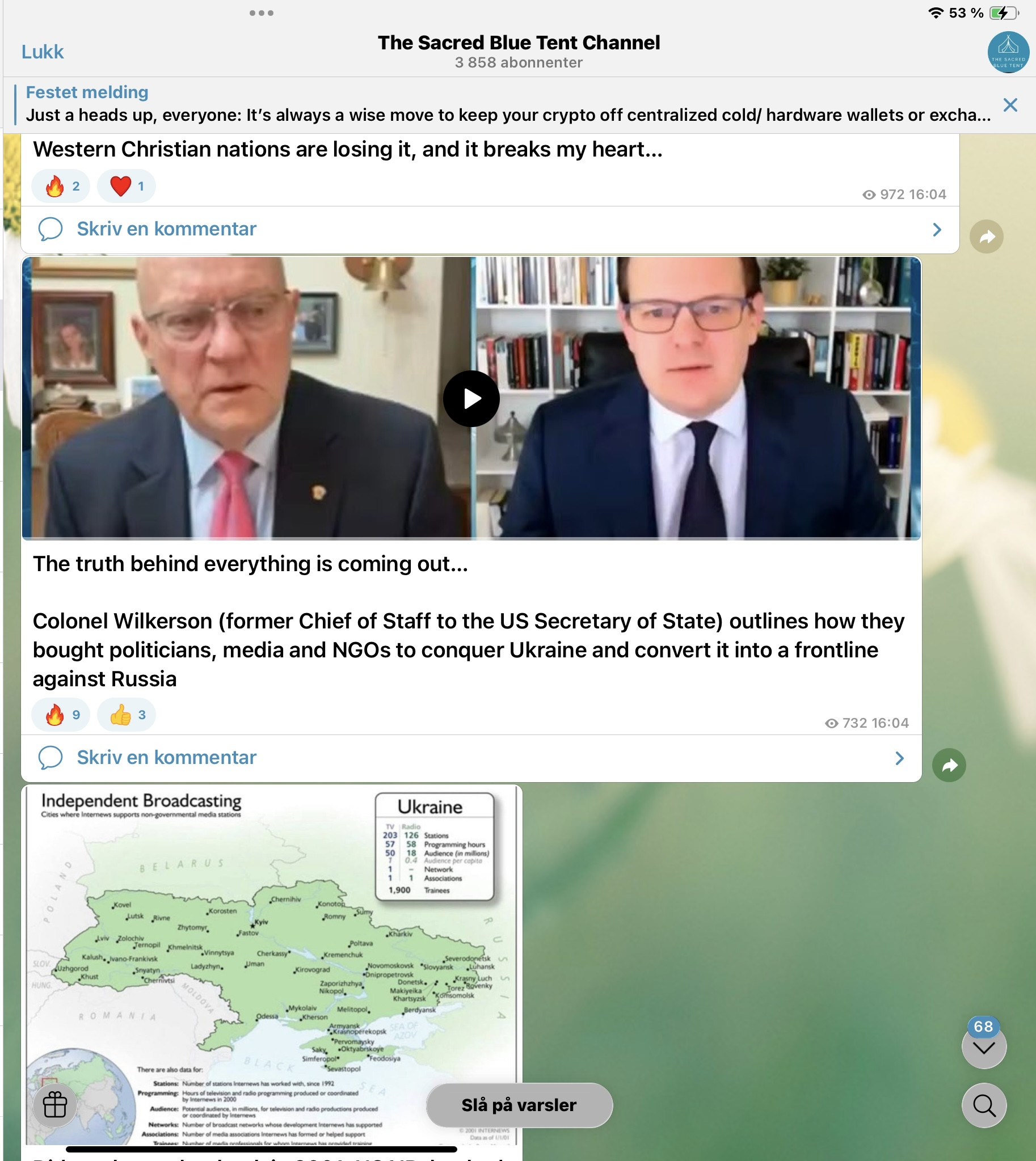
Task: Tap Lukk to close the channel
Action: (x=43, y=52)
